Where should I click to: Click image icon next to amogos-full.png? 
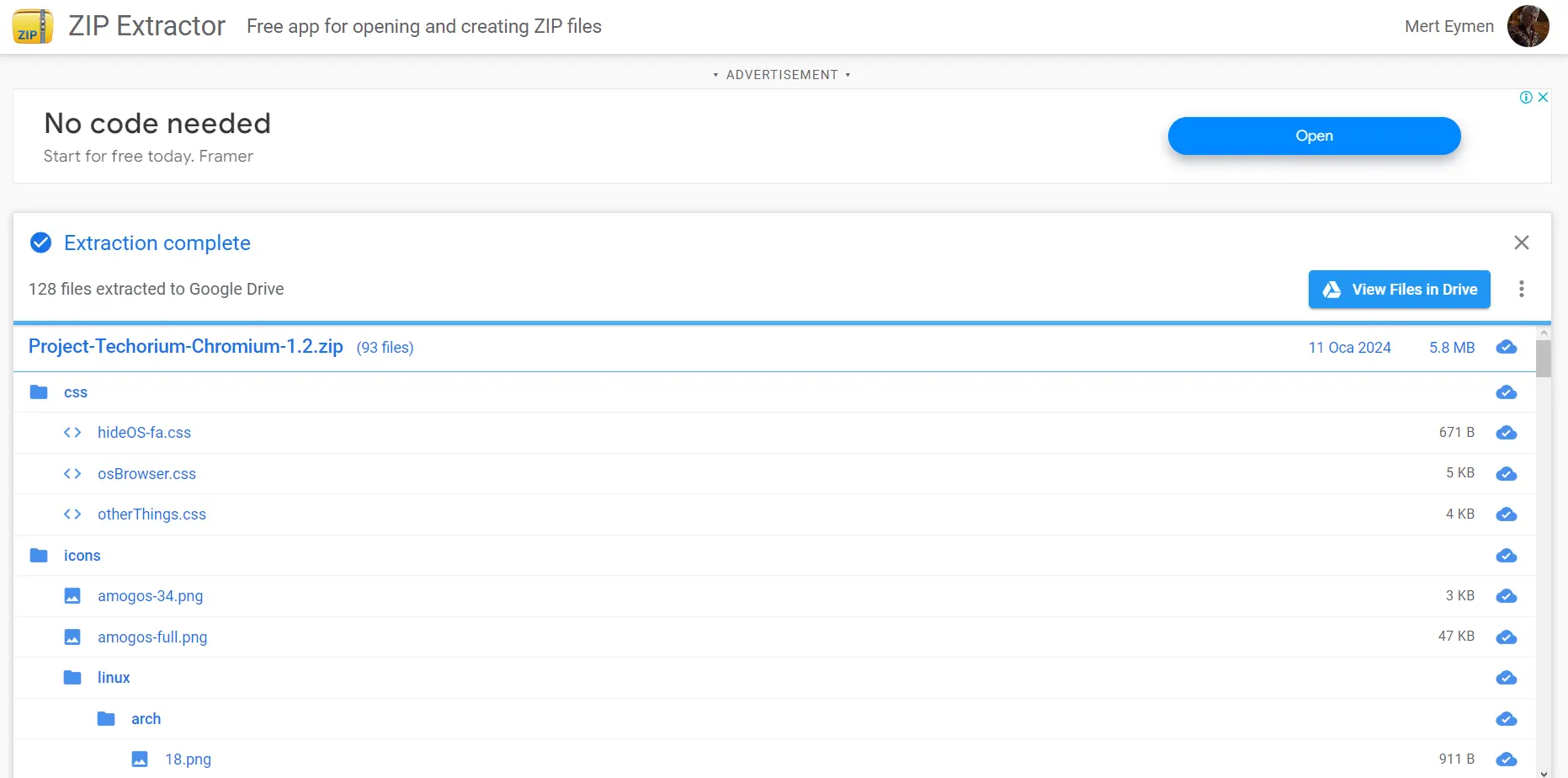[72, 637]
